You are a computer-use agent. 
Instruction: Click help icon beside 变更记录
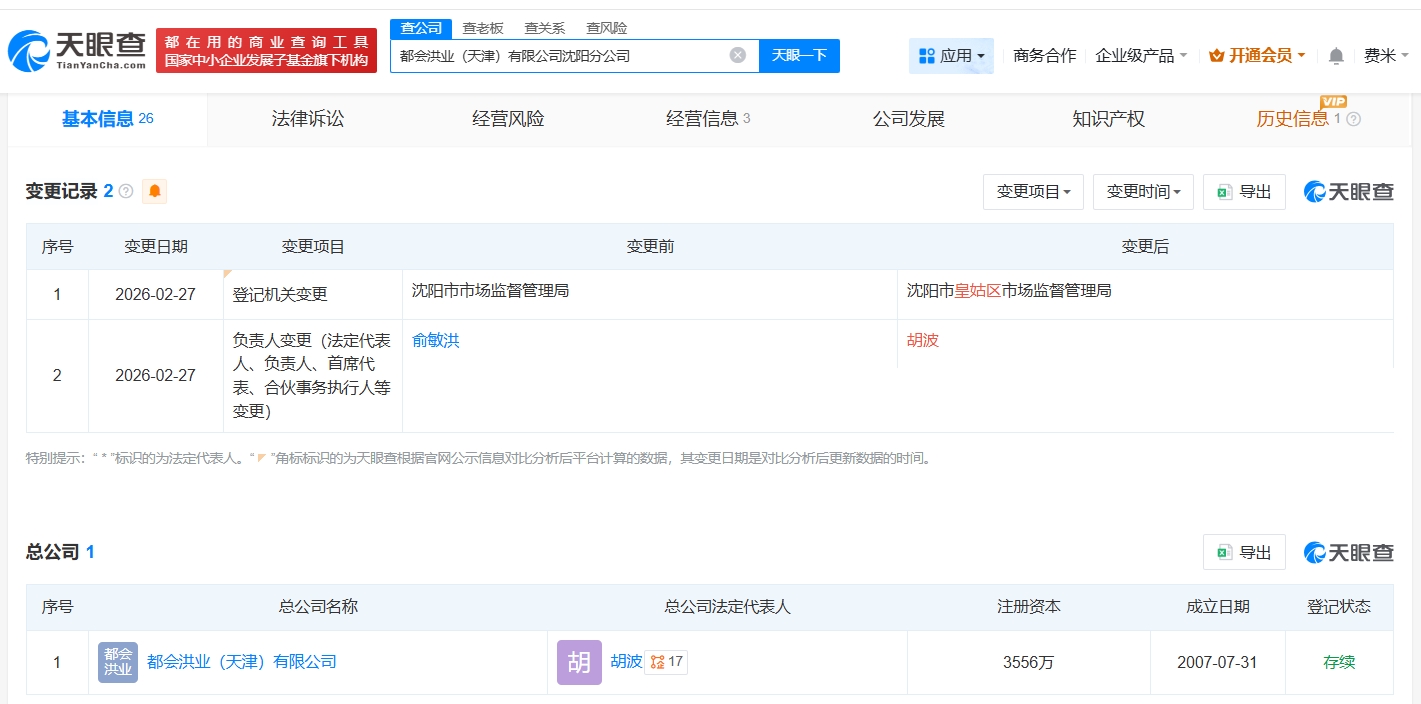point(126,191)
